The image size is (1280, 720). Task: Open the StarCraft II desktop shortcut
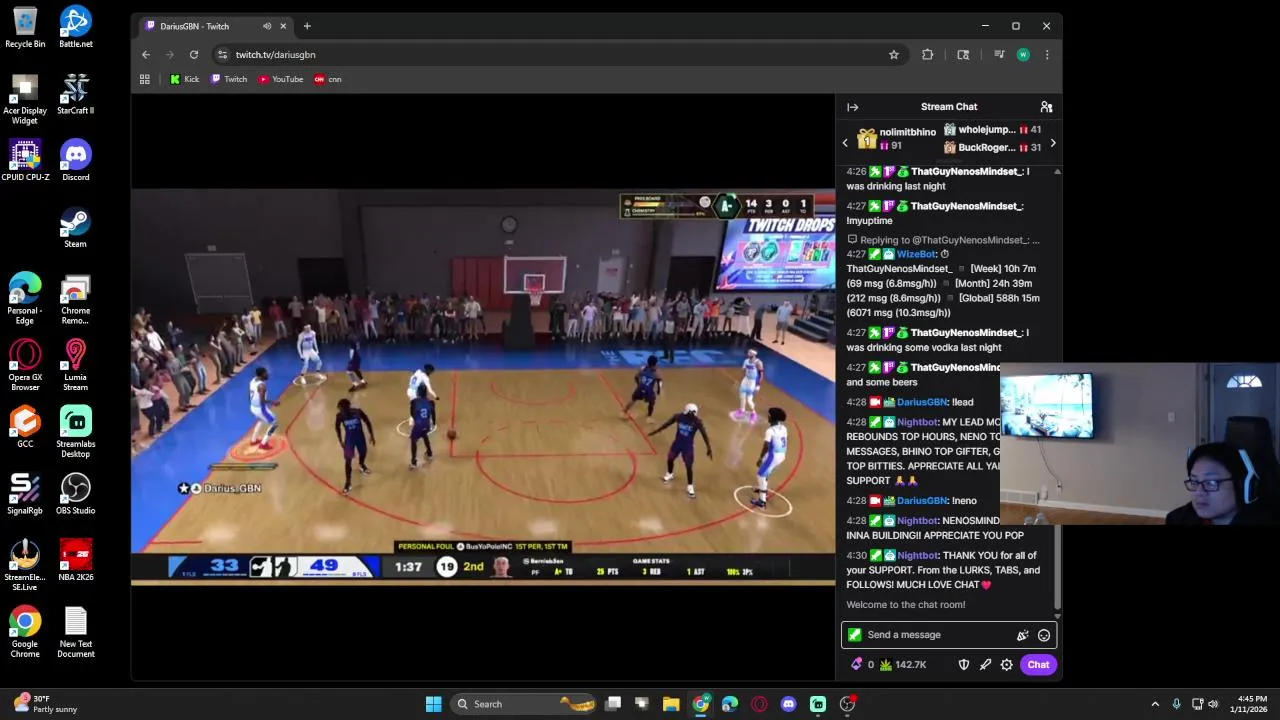(76, 94)
